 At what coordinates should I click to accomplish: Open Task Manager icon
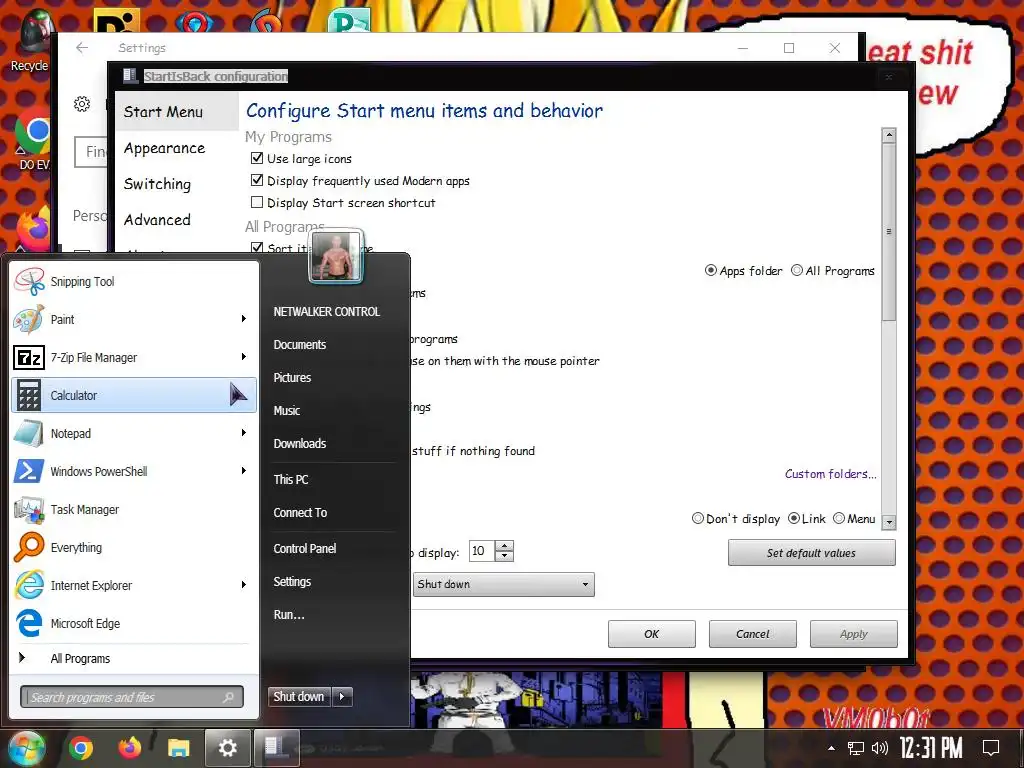pos(29,509)
